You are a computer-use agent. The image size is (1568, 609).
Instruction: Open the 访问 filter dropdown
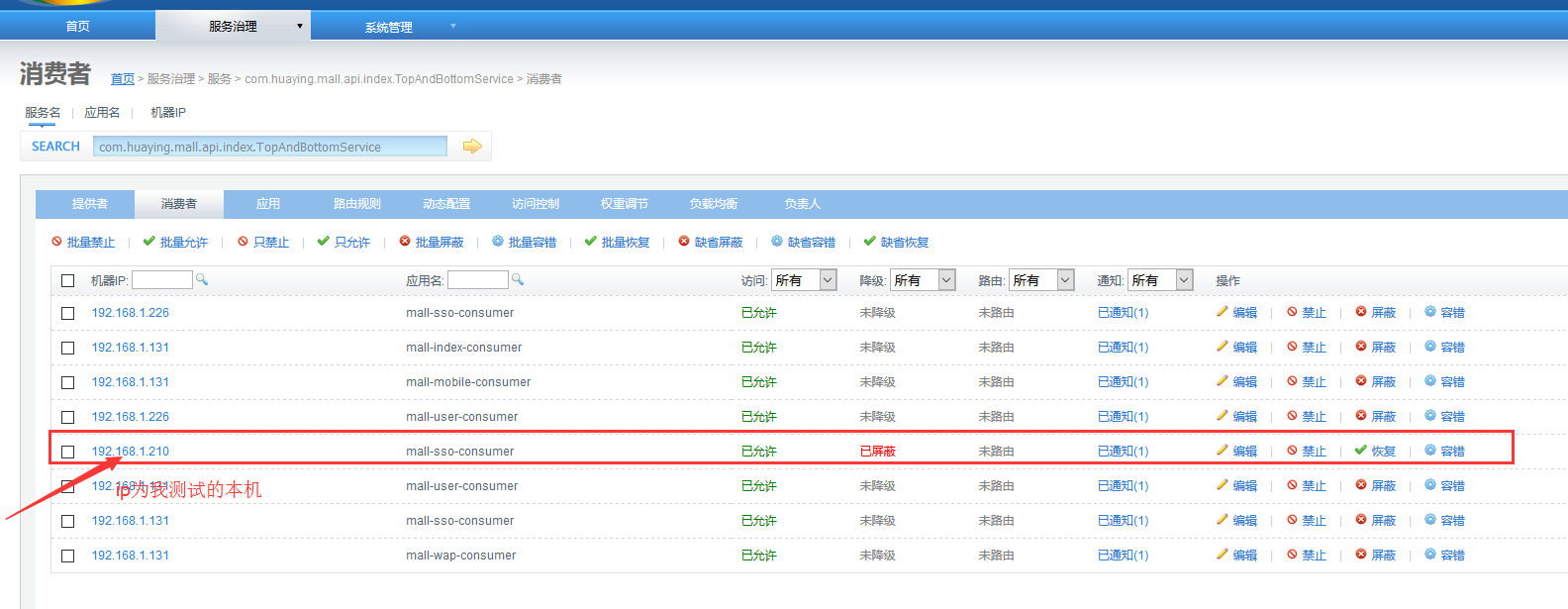(x=804, y=280)
